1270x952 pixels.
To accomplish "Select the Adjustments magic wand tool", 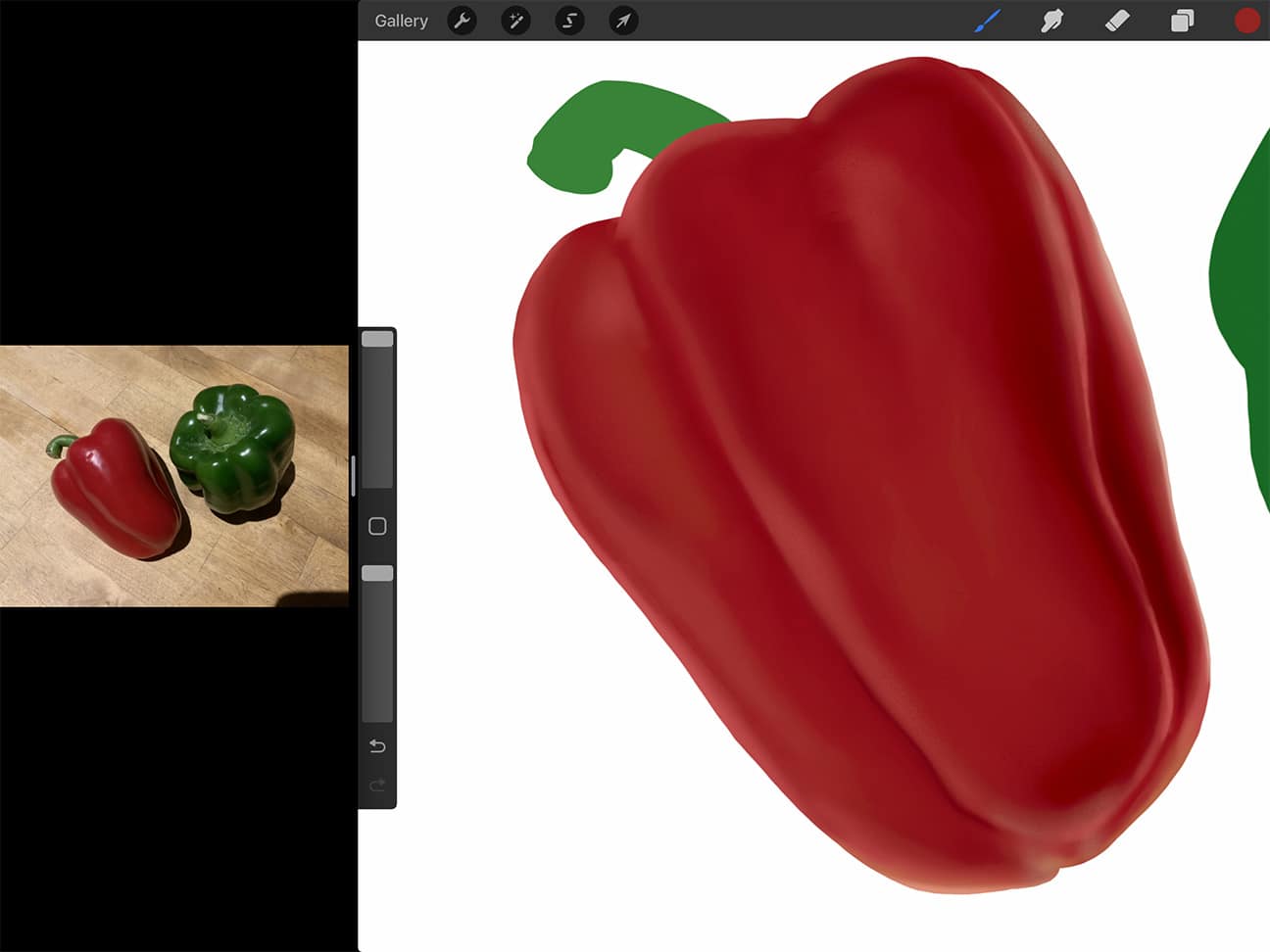I will click(515, 21).
